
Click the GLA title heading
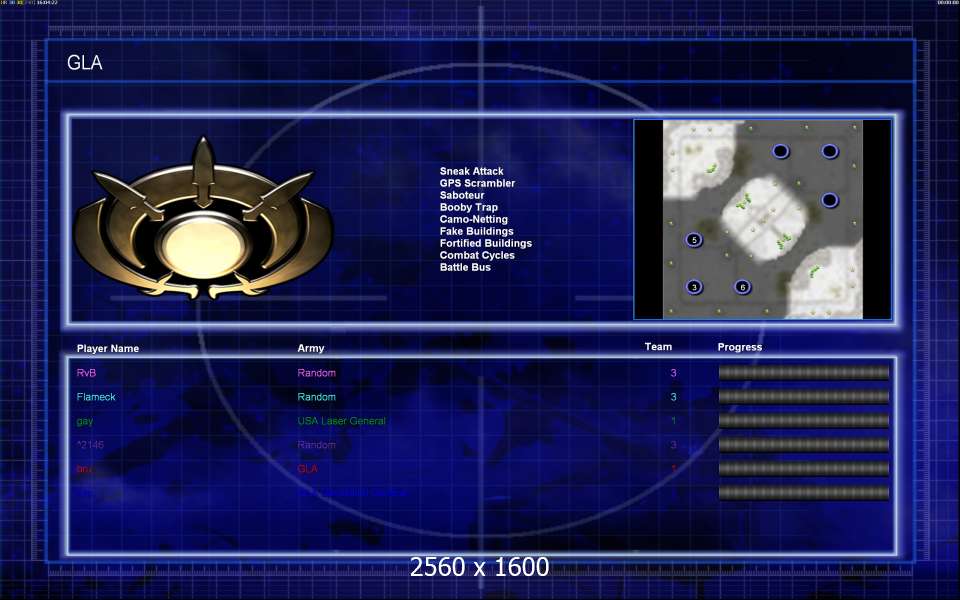84,62
